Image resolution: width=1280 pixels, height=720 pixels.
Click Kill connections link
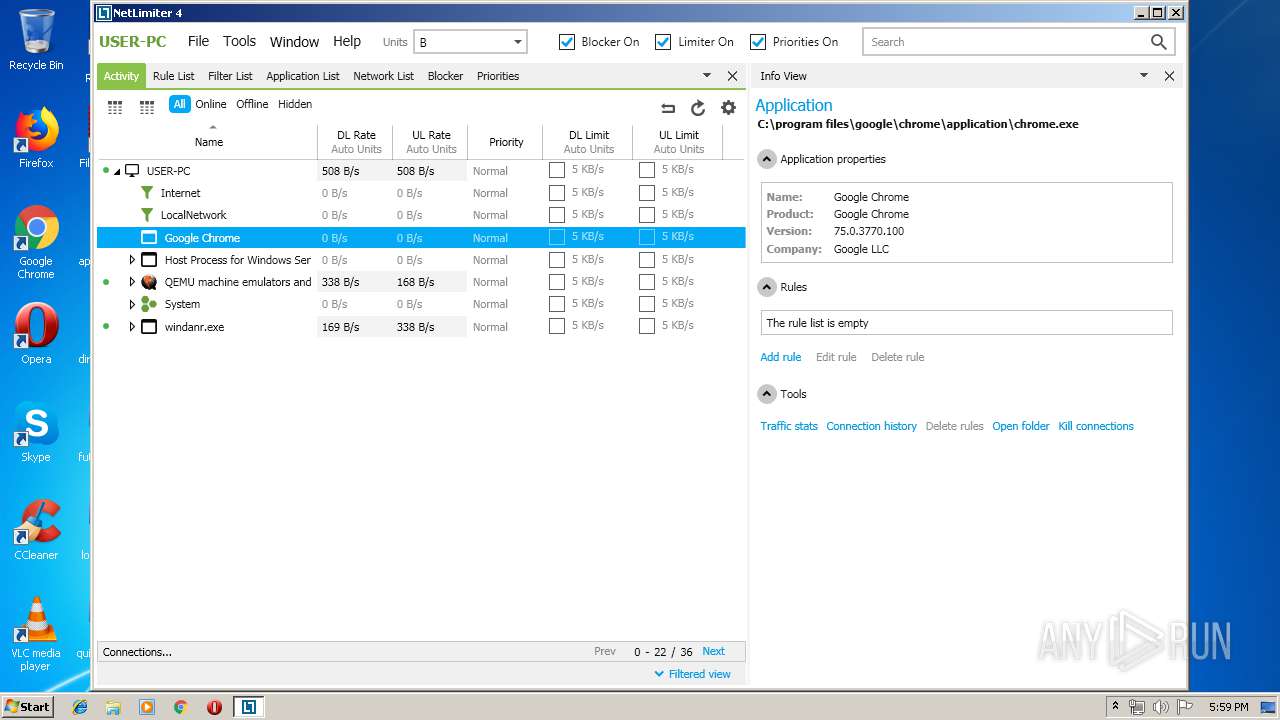coord(1096,426)
